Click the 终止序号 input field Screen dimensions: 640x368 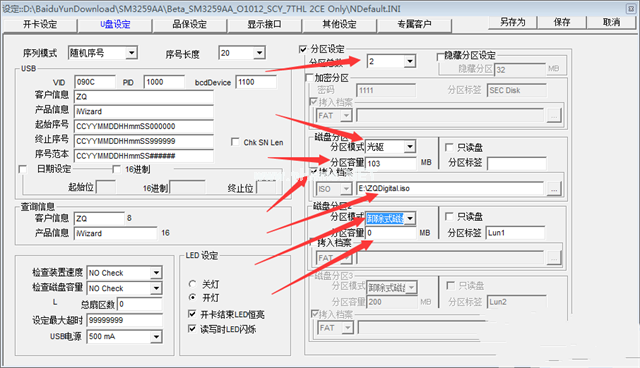click(x=144, y=141)
